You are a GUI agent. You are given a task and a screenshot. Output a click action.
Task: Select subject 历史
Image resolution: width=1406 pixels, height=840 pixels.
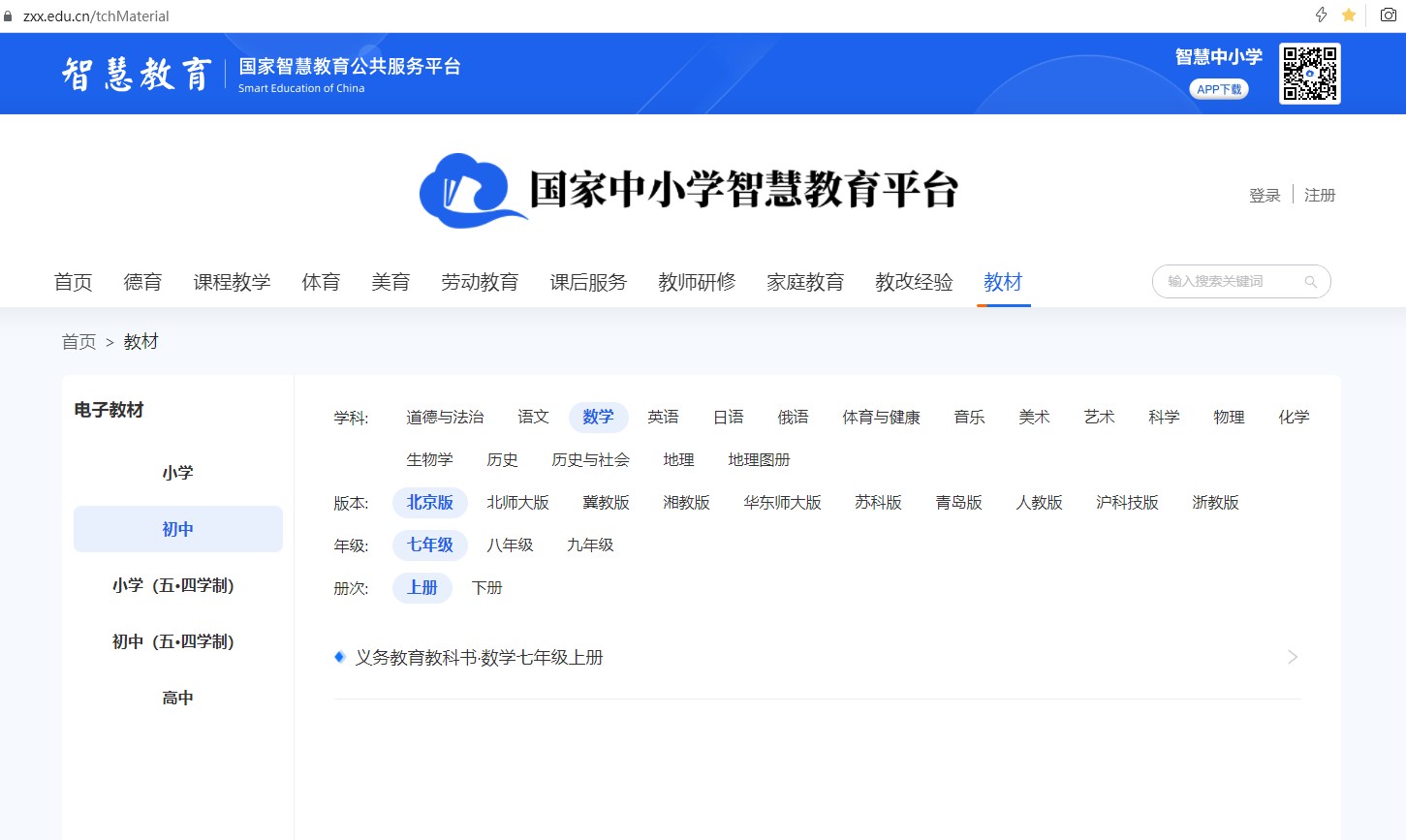point(503,459)
